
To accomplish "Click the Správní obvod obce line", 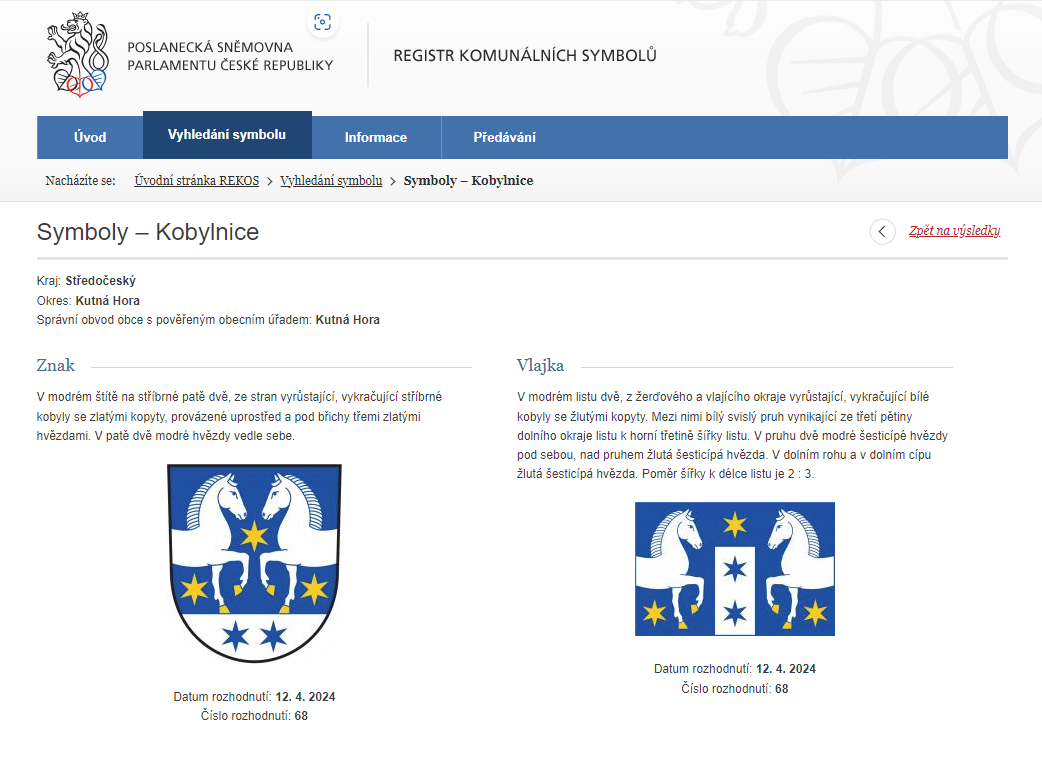I will [208, 320].
